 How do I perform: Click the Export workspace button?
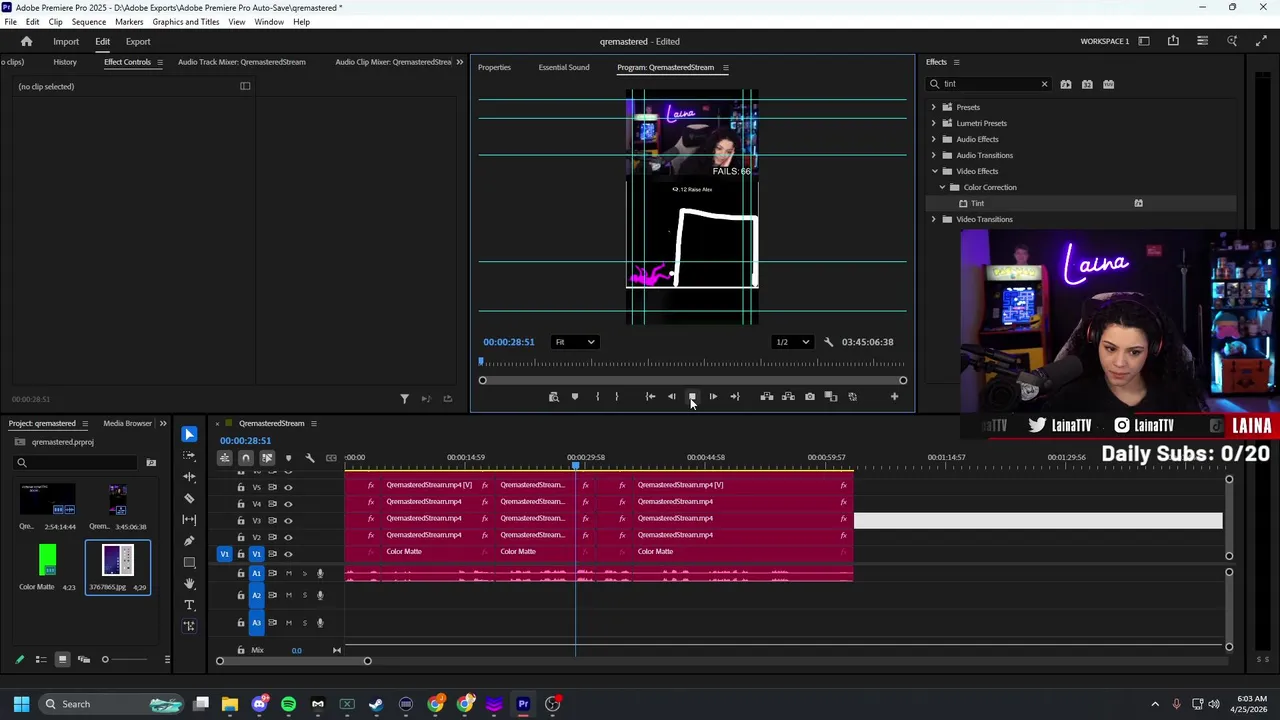tap(138, 41)
